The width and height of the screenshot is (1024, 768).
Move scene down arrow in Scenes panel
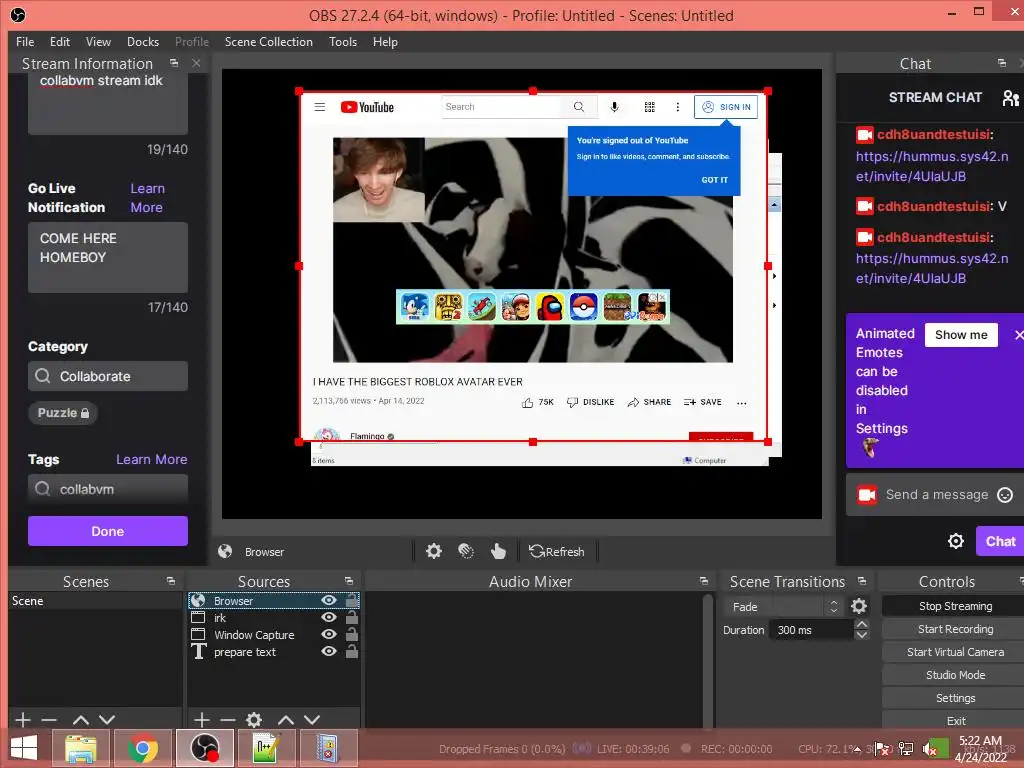coord(107,720)
